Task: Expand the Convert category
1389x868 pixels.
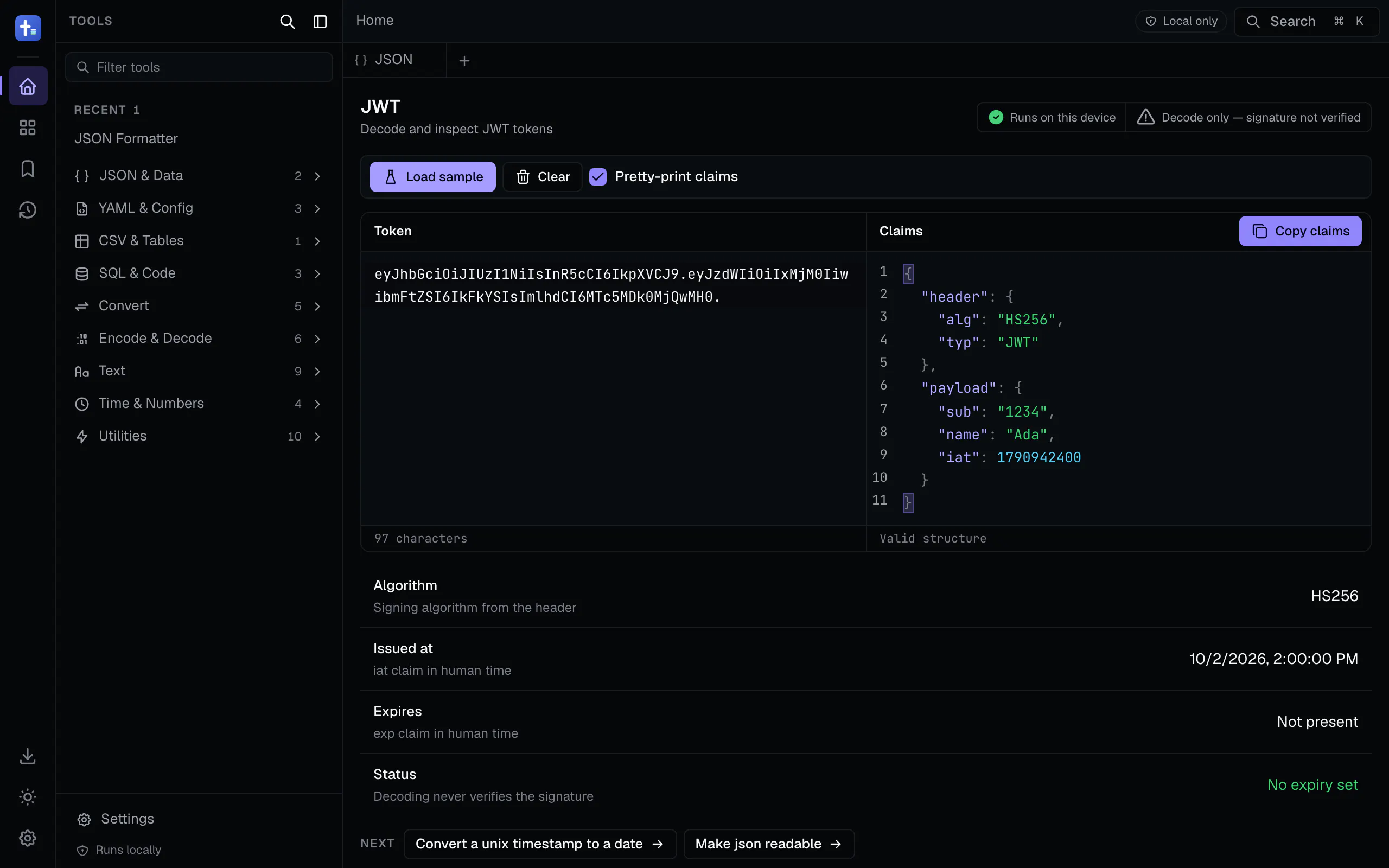Action: pos(199,306)
